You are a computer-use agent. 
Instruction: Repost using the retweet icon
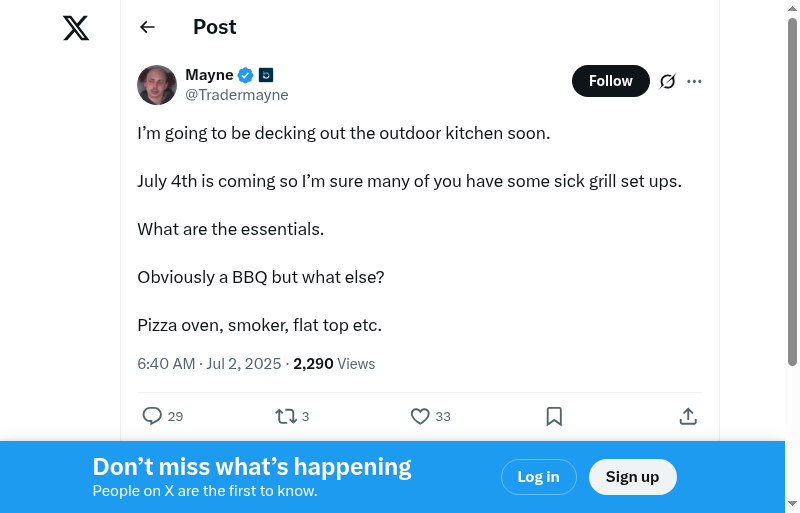[x=285, y=416]
